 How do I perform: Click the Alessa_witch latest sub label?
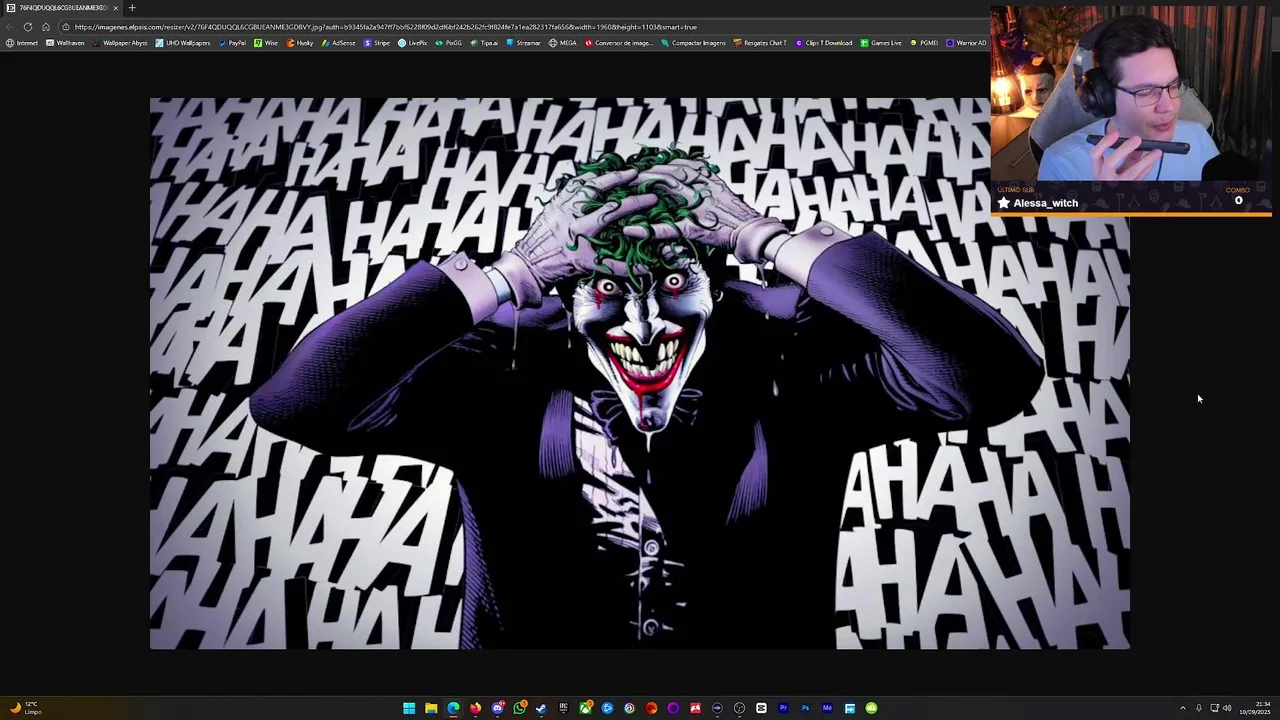[1045, 203]
